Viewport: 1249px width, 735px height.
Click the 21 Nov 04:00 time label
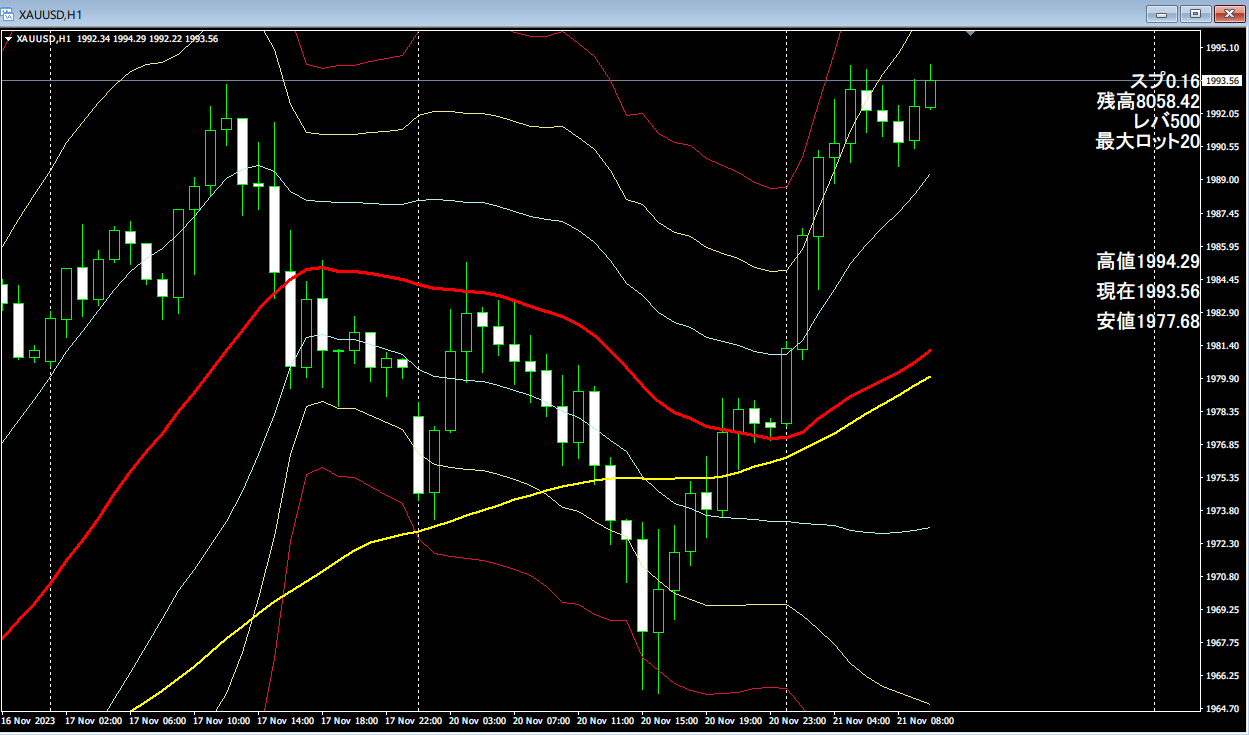click(861, 720)
